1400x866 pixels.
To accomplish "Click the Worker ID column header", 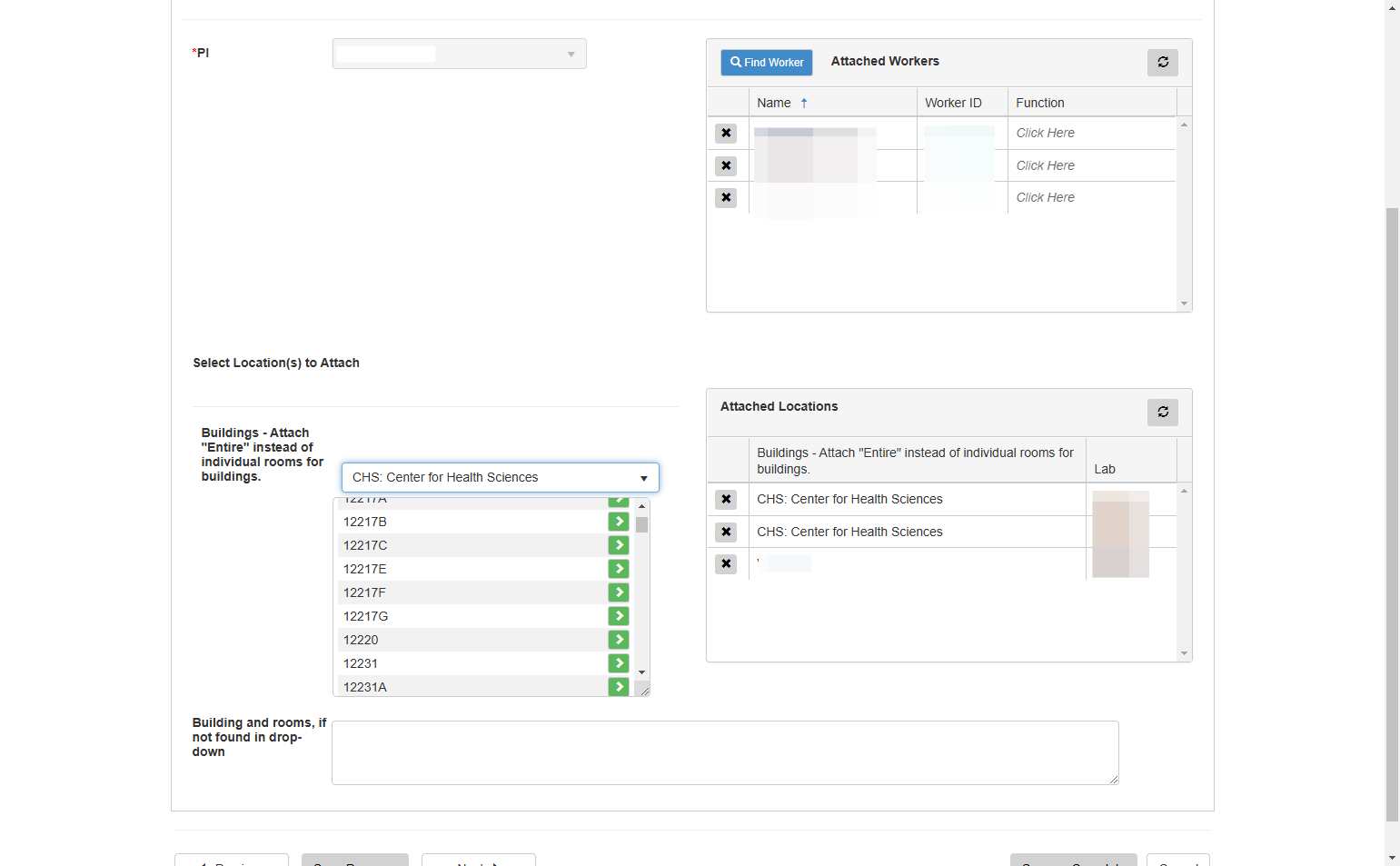I will pyautogui.click(x=962, y=103).
